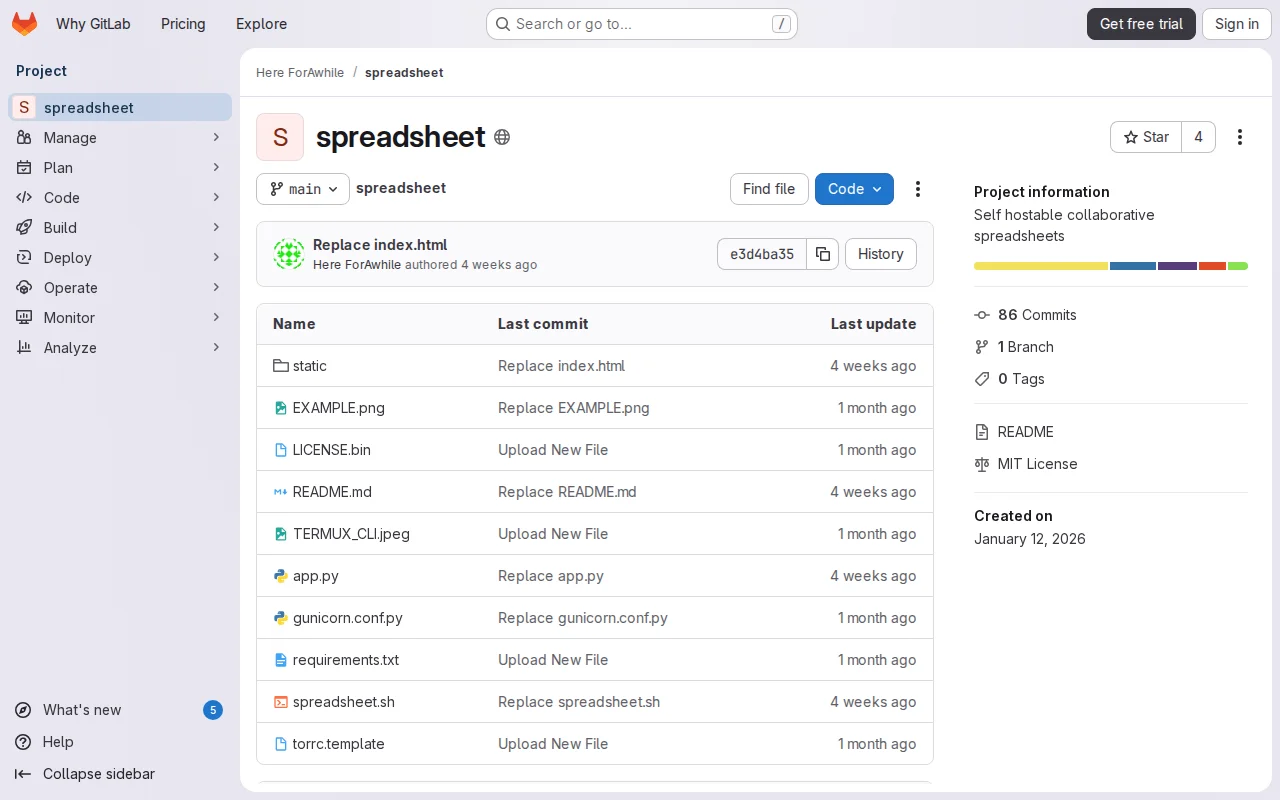
Task: Click the purple language bar segment
Action: pos(1177,266)
